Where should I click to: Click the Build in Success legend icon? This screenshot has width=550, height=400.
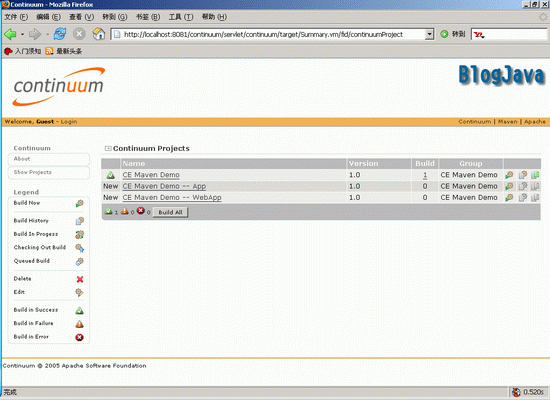pyautogui.click(x=80, y=311)
